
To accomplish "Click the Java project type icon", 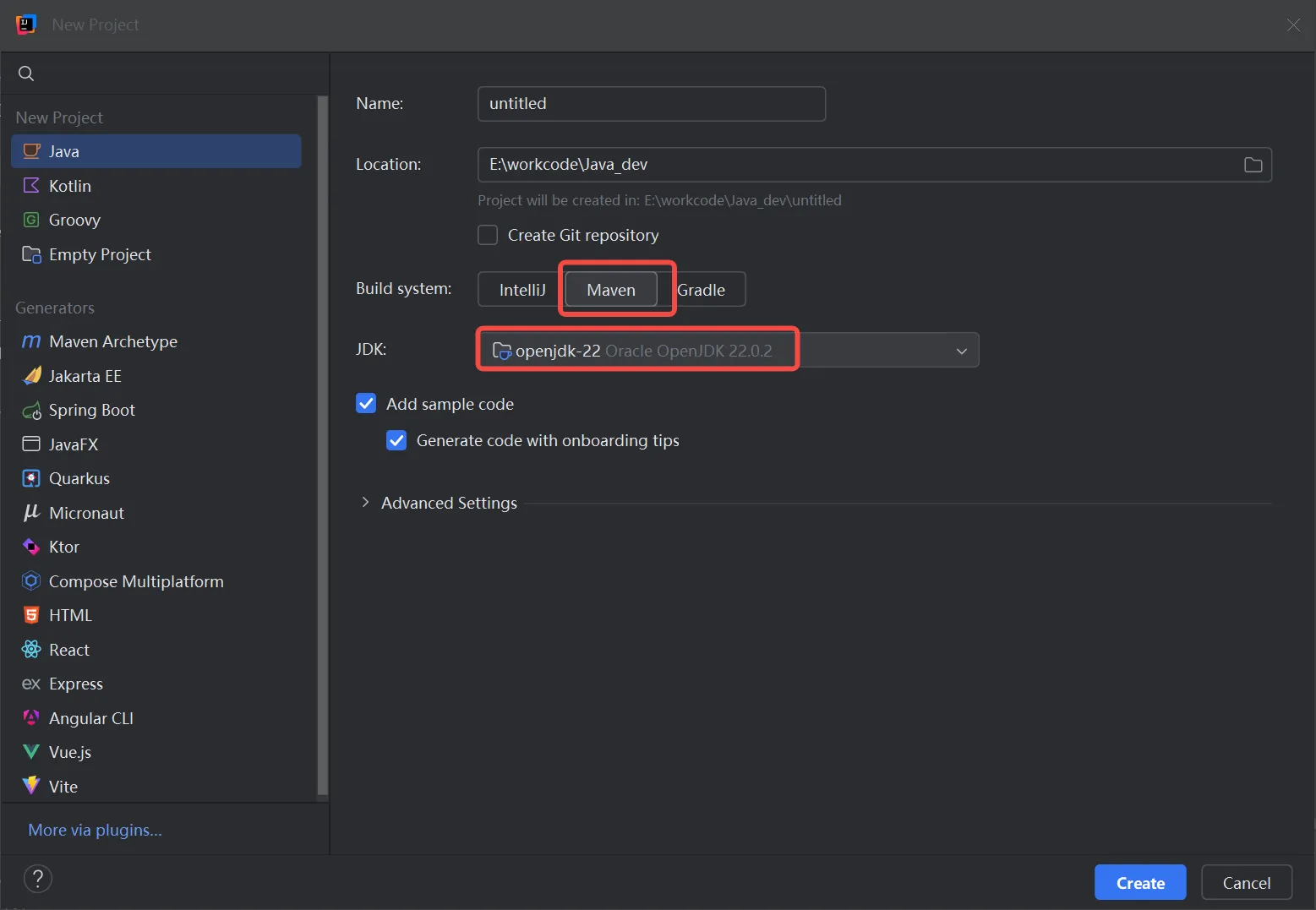I will click(x=31, y=151).
